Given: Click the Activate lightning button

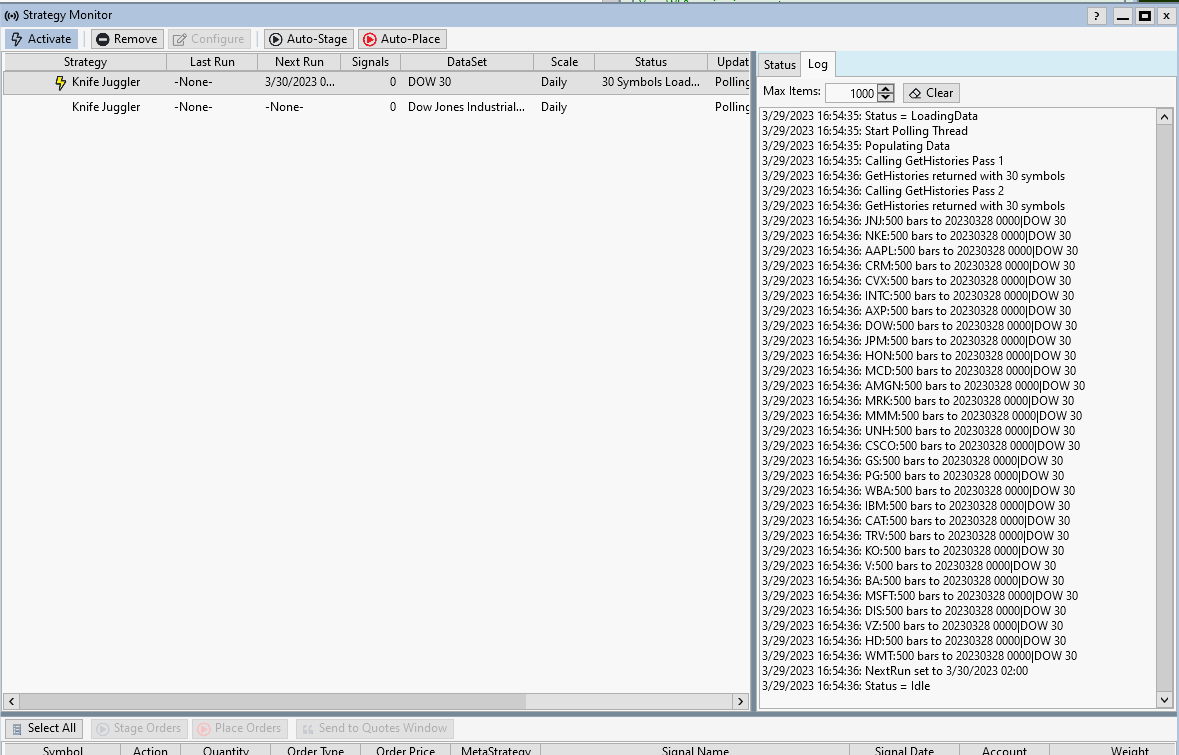Looking at the screenshot, I should tap(41, 39).
